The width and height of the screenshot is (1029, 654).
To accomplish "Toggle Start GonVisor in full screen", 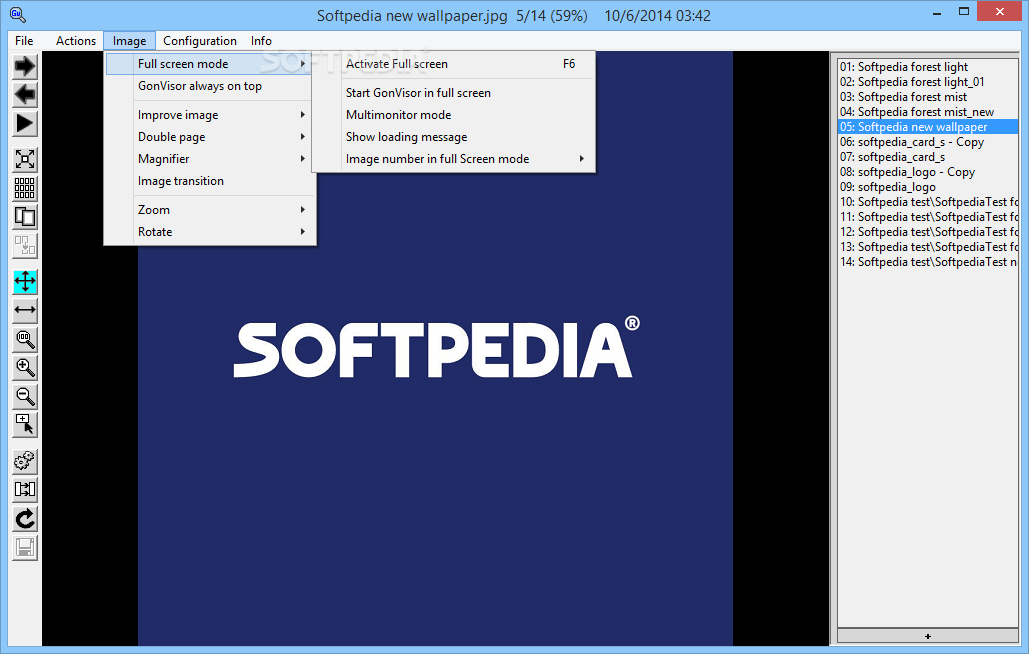I will [453, 93].
